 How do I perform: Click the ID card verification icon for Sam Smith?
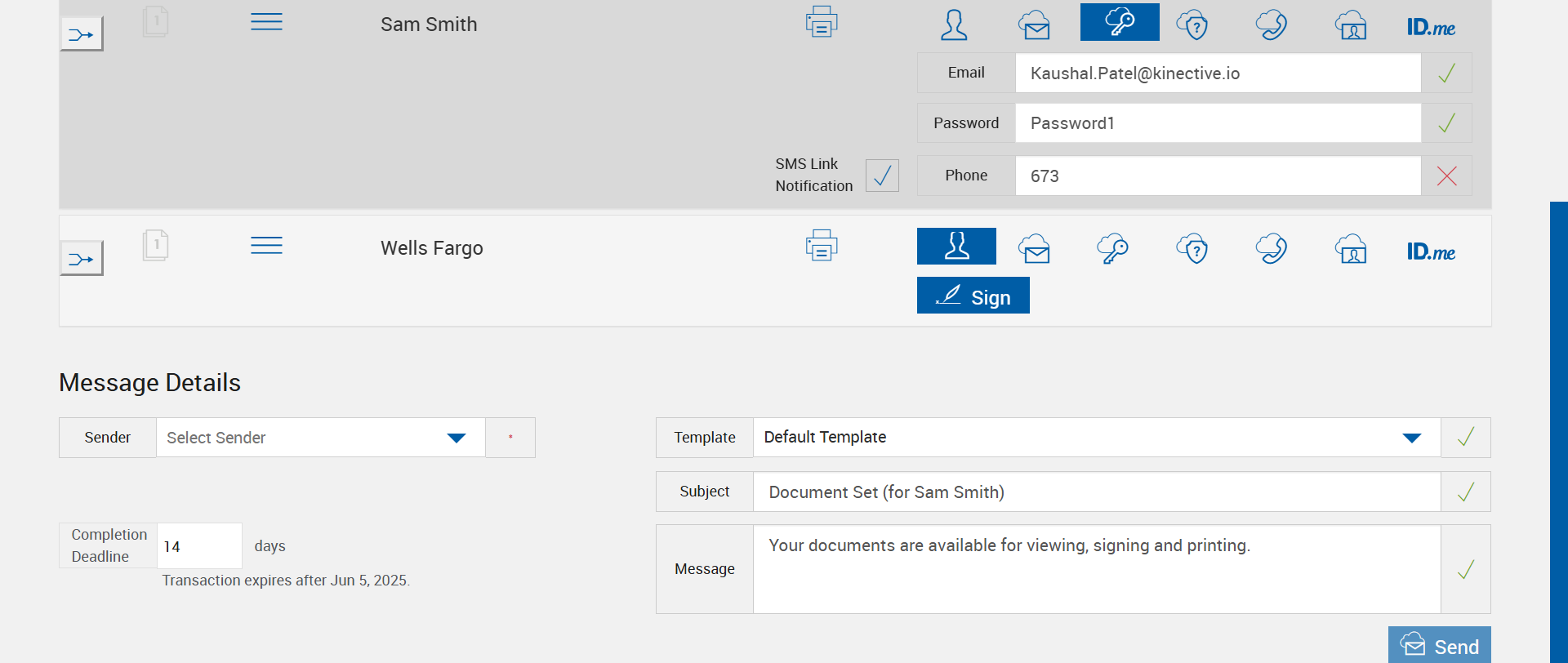click(x=1351, y=24)
